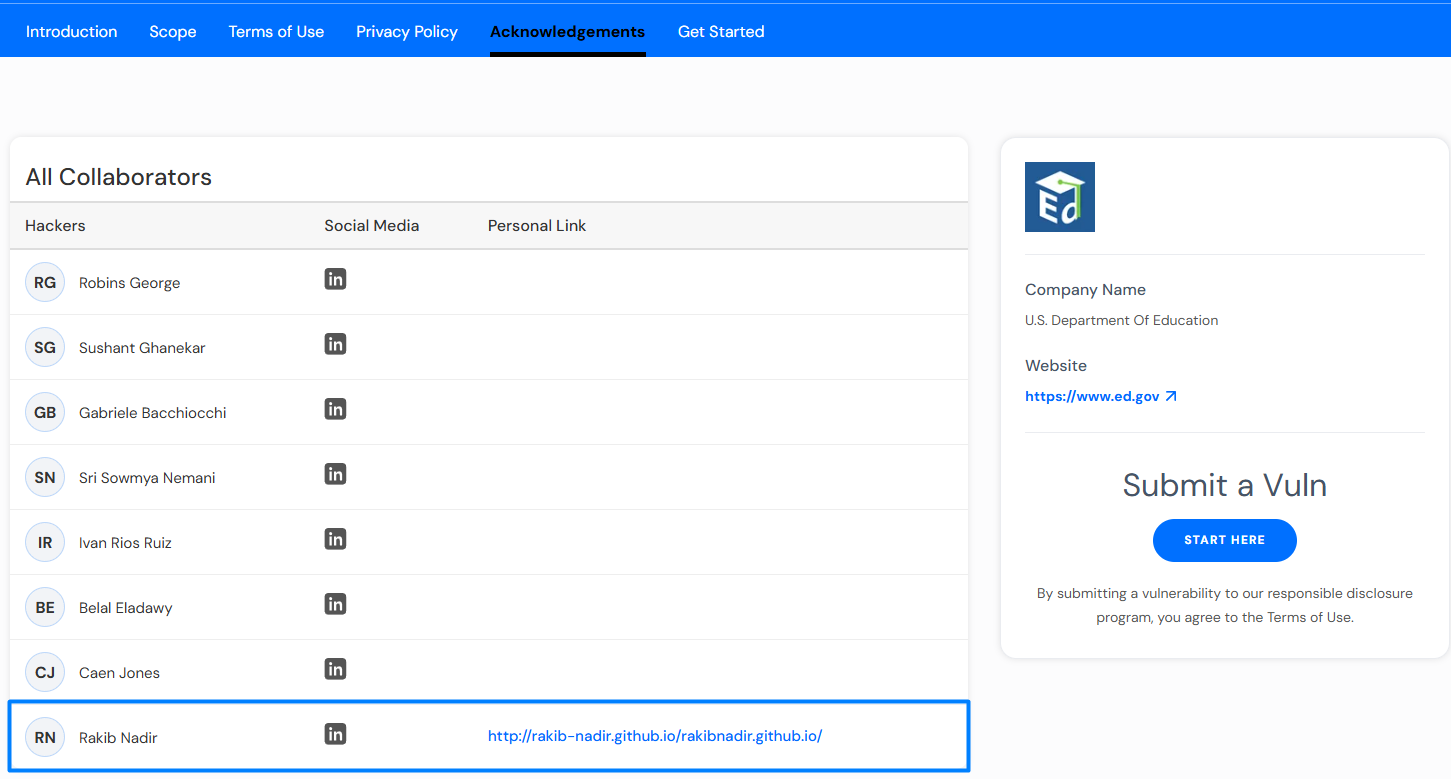The image size is (1451, 779).
Task: Click the Website label
Action: point(1056,366)
